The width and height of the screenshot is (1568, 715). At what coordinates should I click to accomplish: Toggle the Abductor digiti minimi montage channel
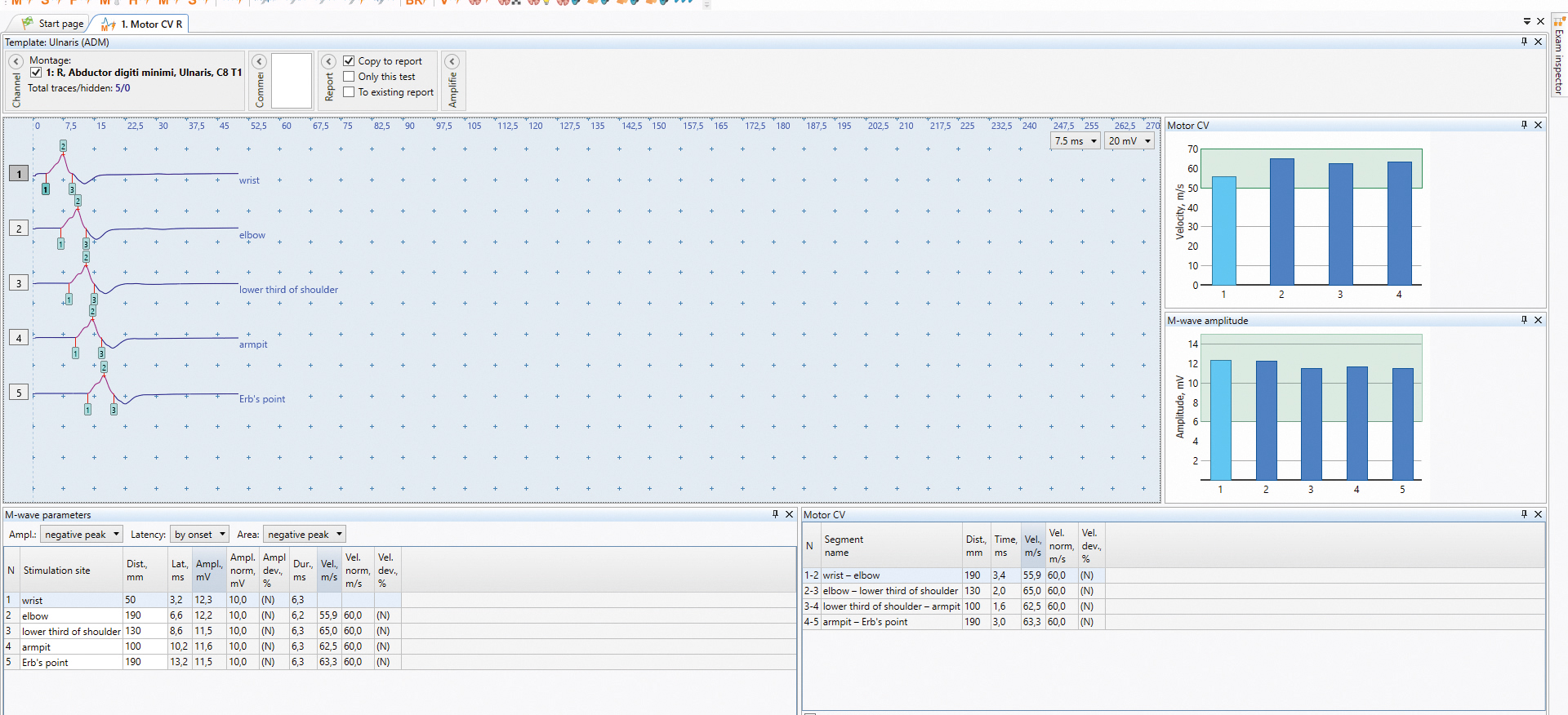[x=36, y=73]
